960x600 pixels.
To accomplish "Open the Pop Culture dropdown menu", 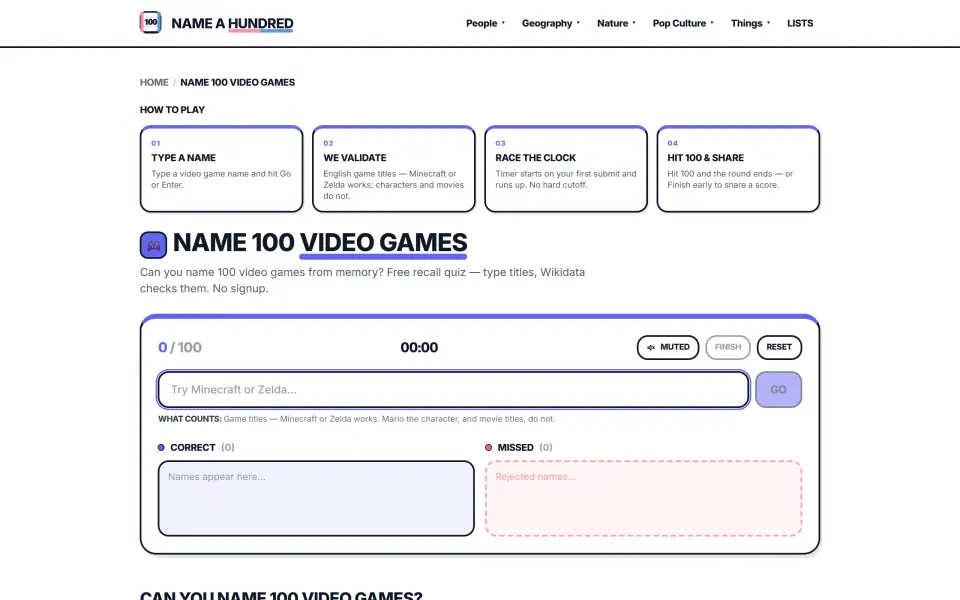I will pos(683,23).
